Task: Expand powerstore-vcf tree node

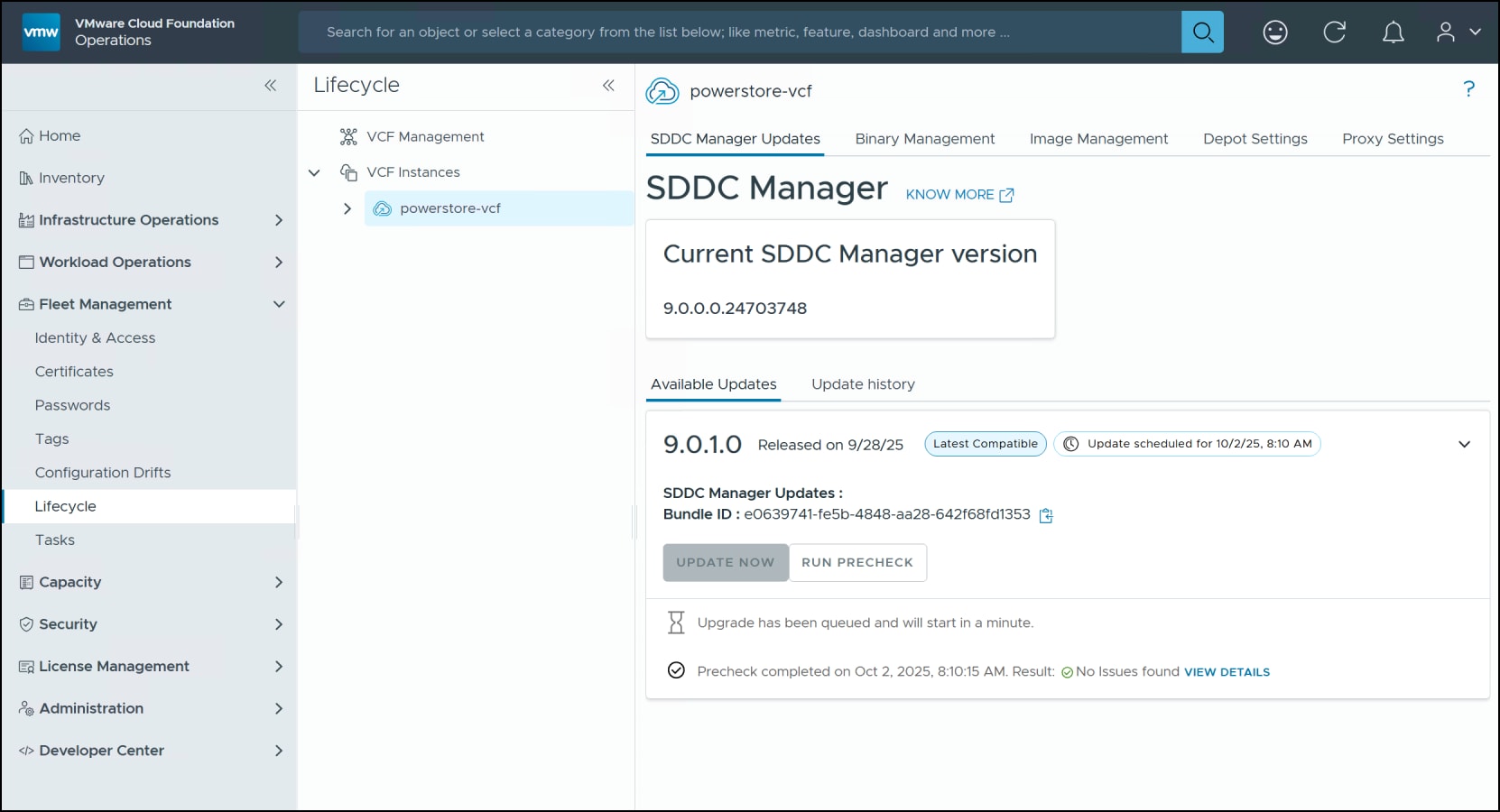Action: [347, 208]
